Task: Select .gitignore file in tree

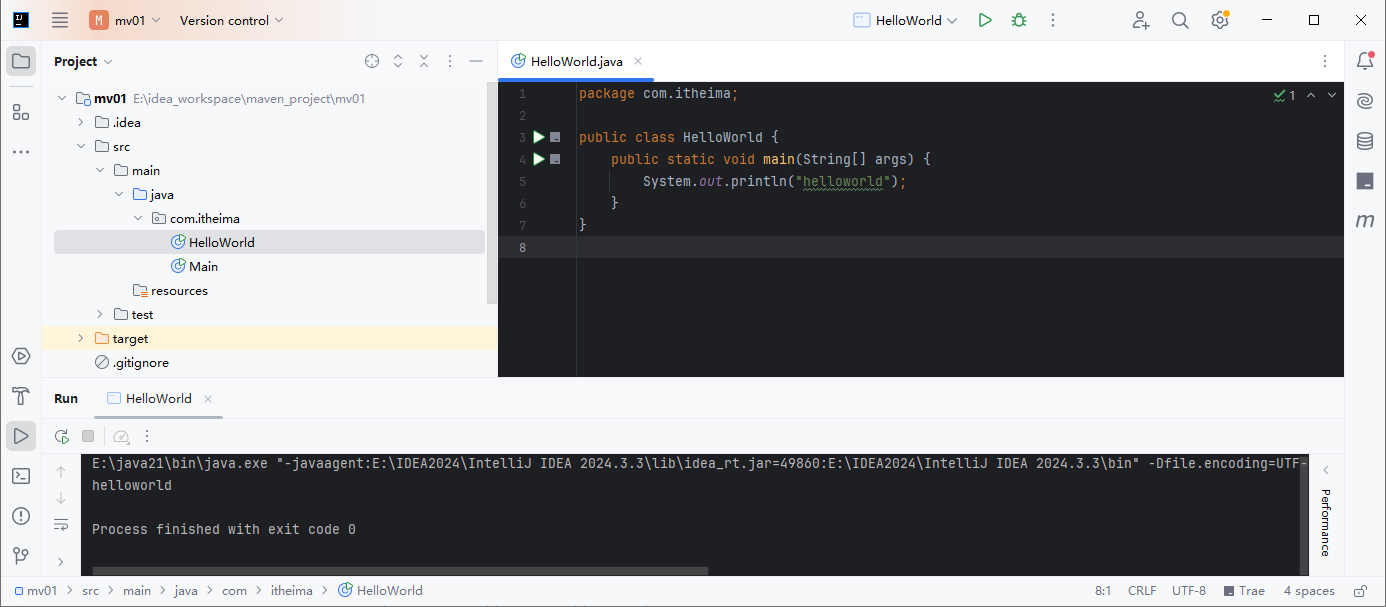Action: coord(140,363)
